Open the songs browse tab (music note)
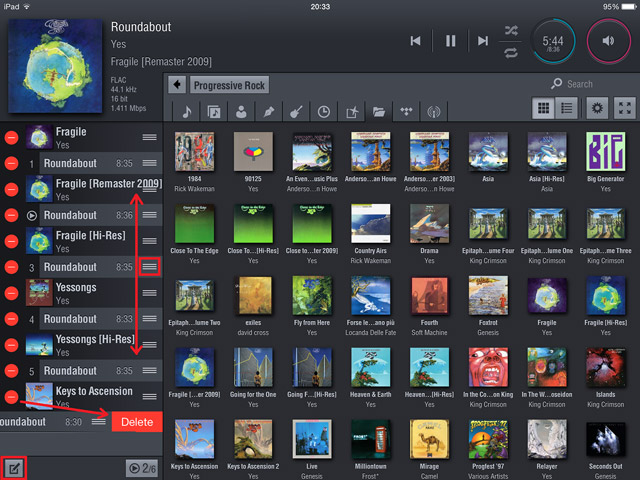 187,112
